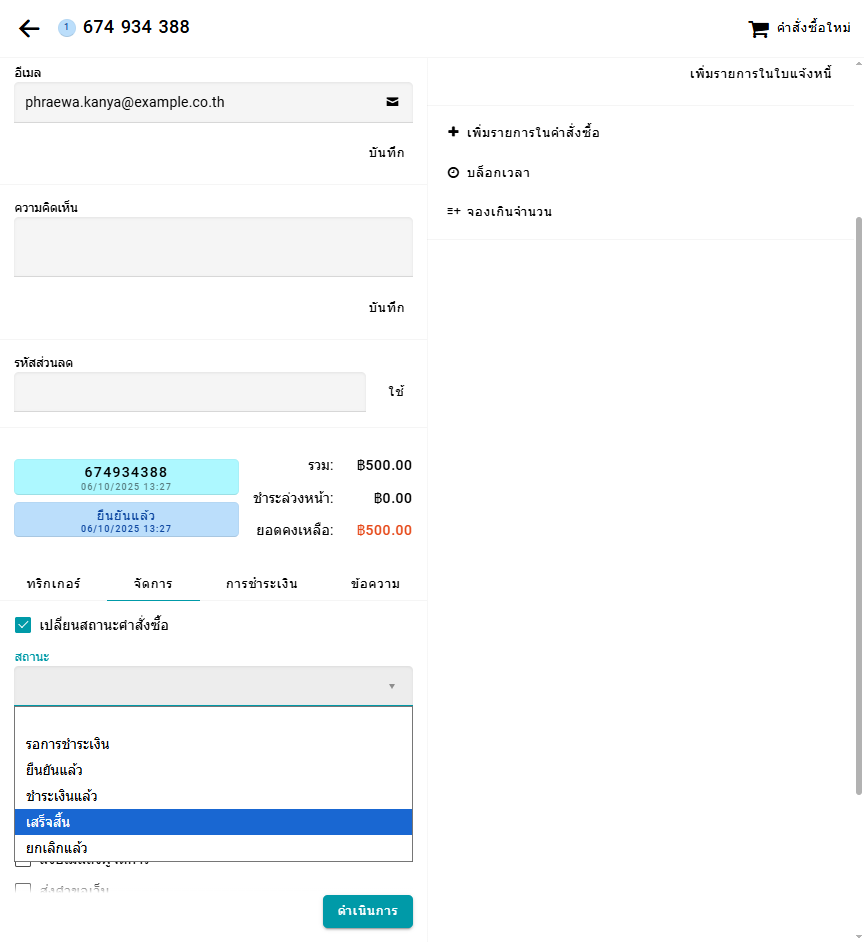Collapse the สถานะ dropdown via its arrow

tap(392, 686)
